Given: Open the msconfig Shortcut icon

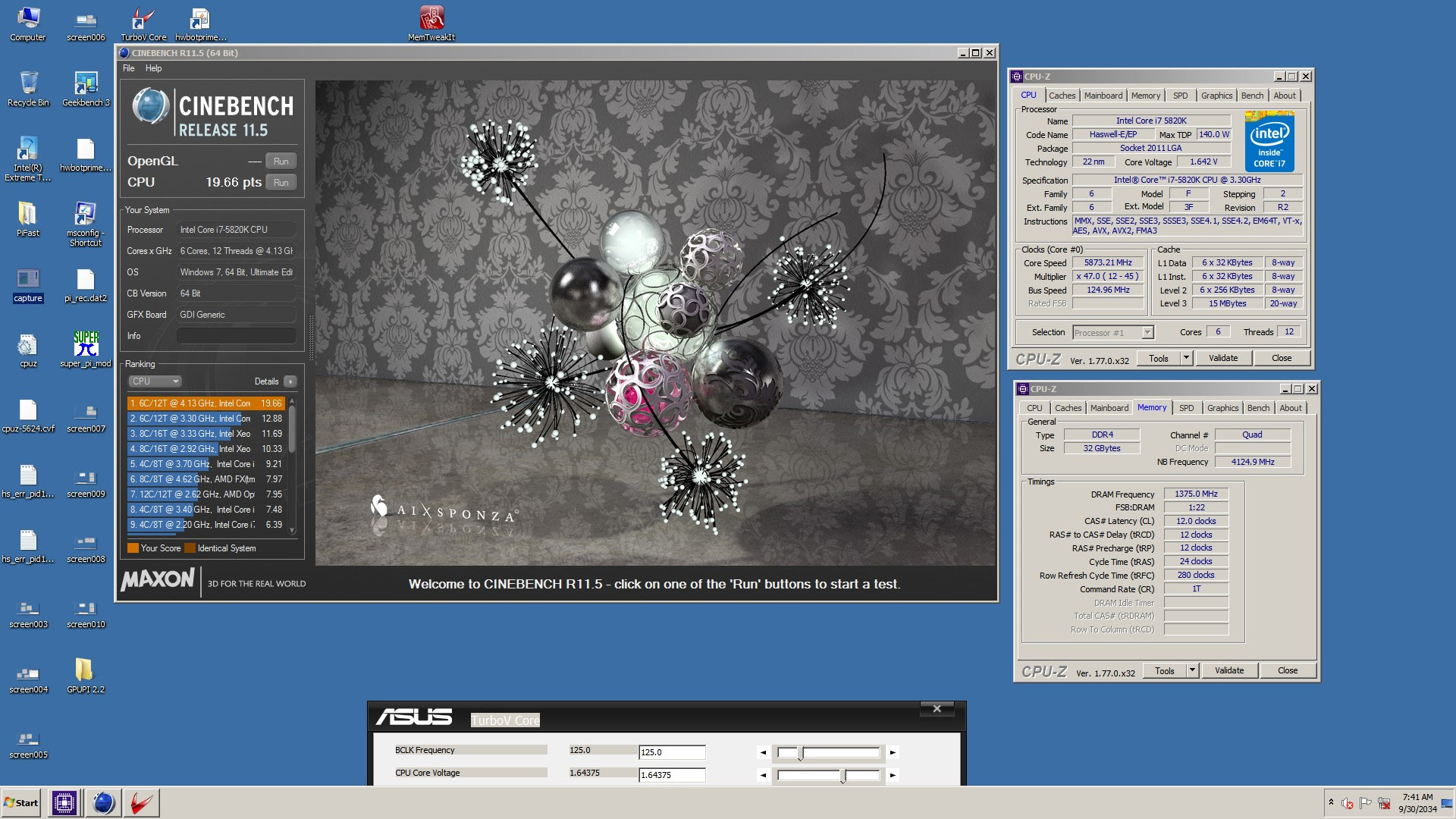Looking at the screenshot, I should click(86, 224).
